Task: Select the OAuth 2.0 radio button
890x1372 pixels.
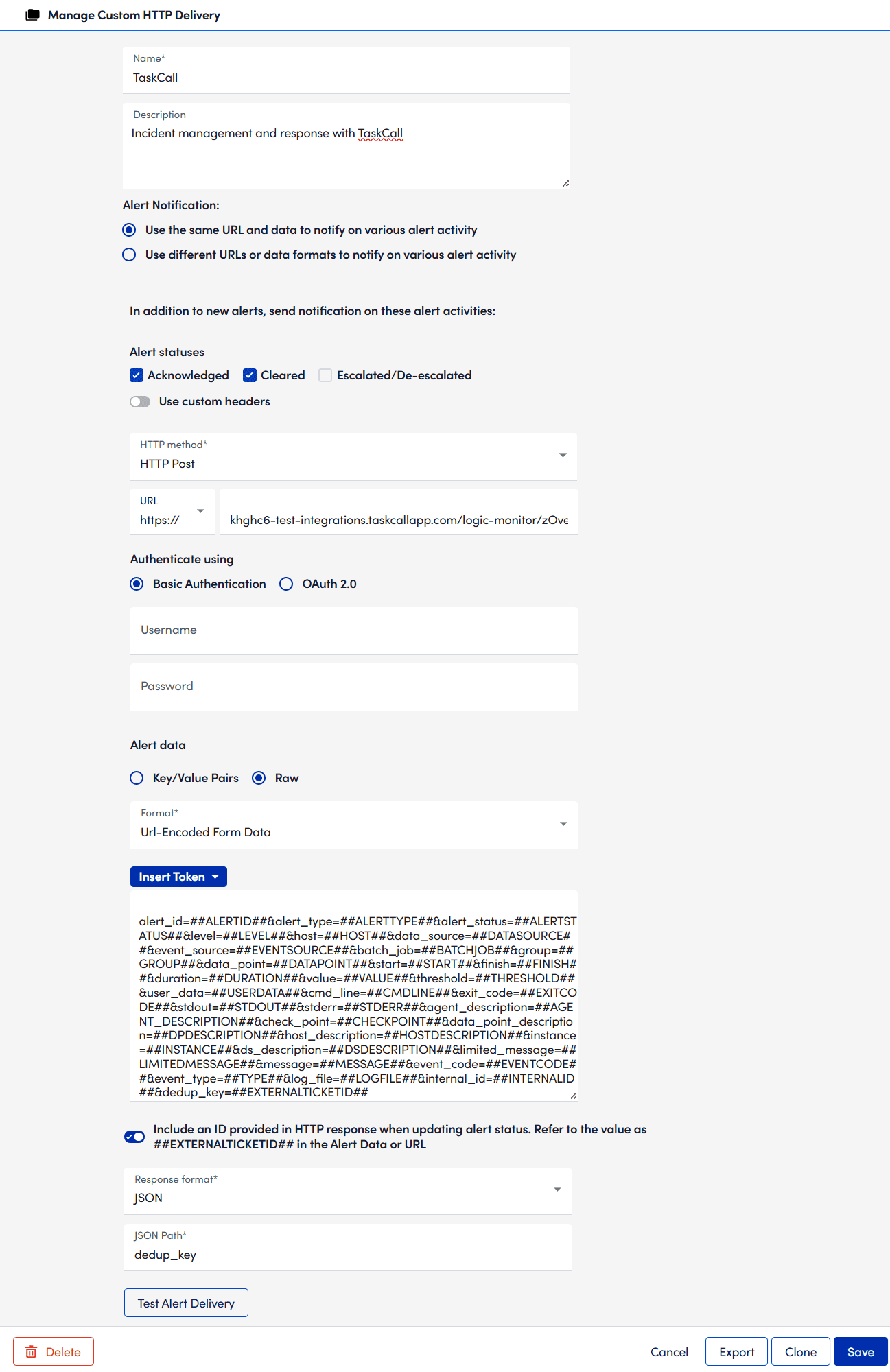Action: pos(286,584)
